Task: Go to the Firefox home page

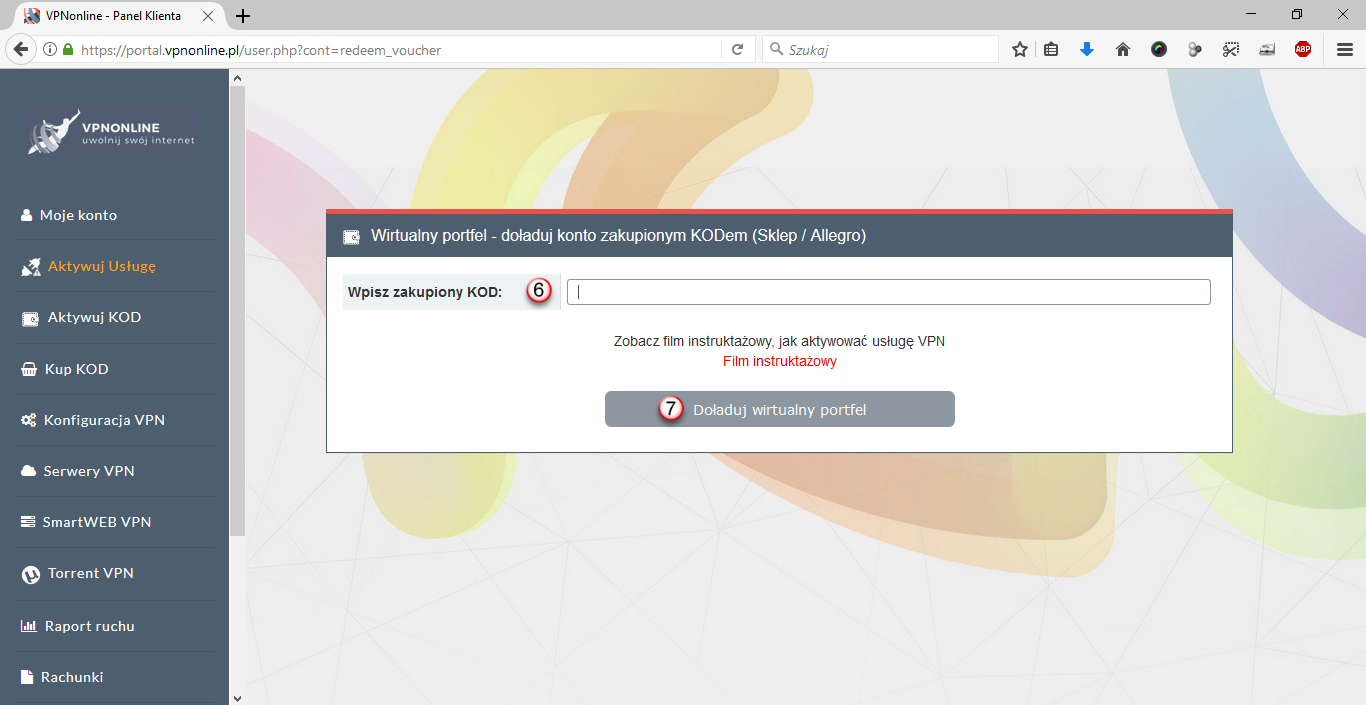Action: click(1123, 49)
